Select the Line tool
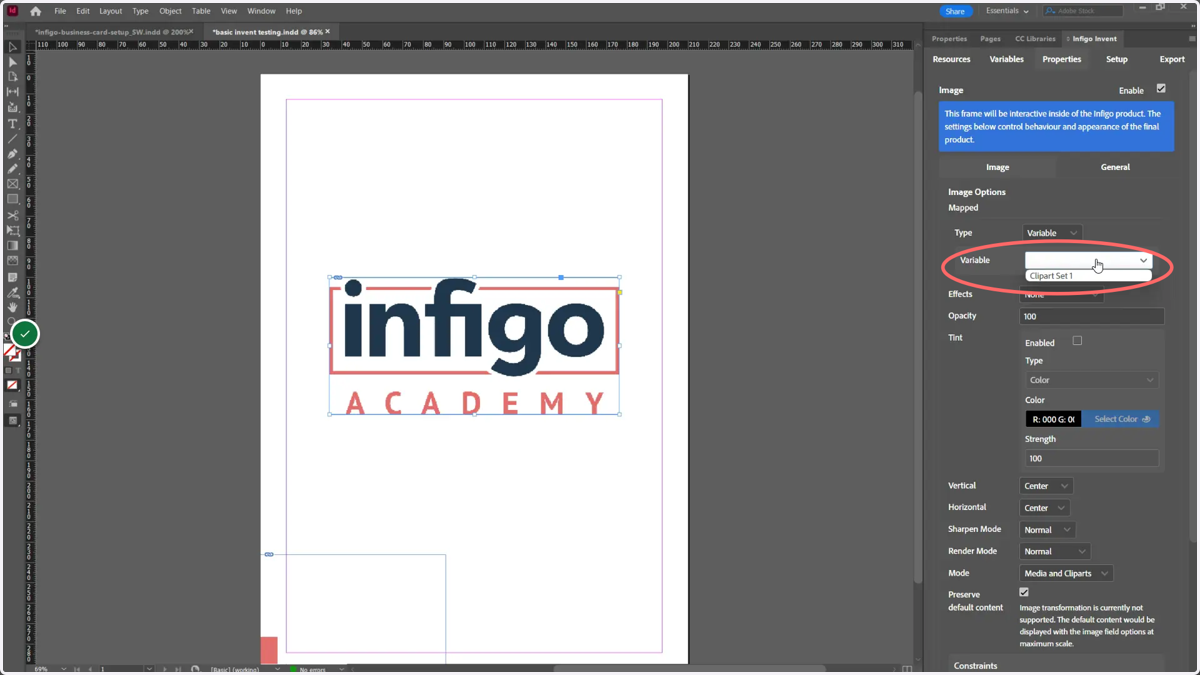This screenshot has width=1200, height=675. coord(13,139)
